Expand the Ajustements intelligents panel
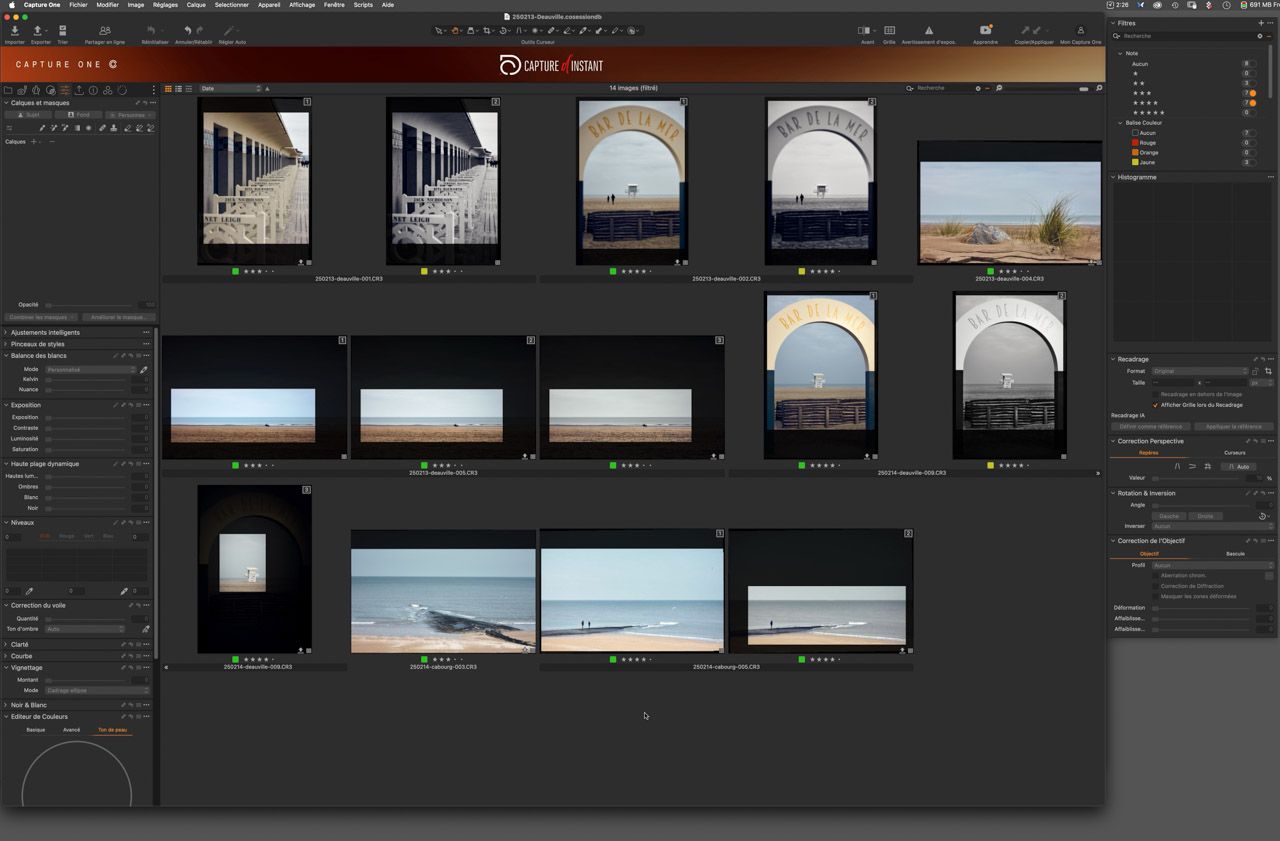The width and height of the screenshot is (1280, 841). (x=6, y=333)
